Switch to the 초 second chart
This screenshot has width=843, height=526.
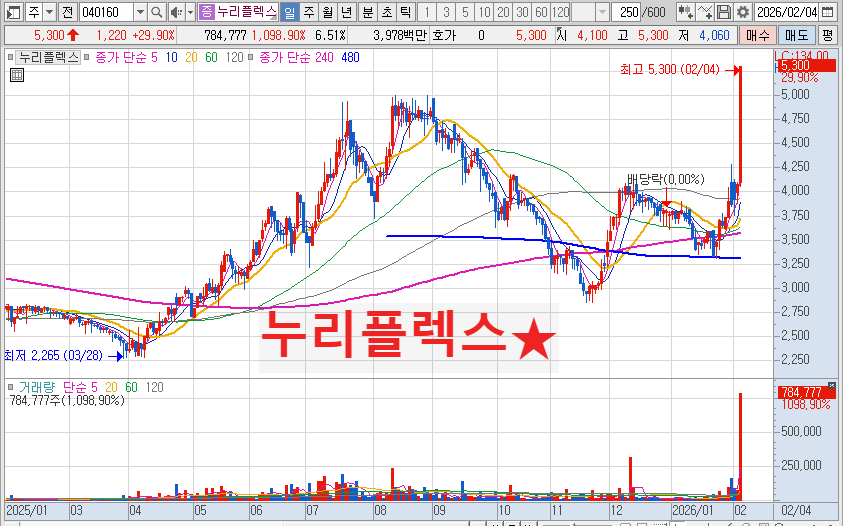387,12
